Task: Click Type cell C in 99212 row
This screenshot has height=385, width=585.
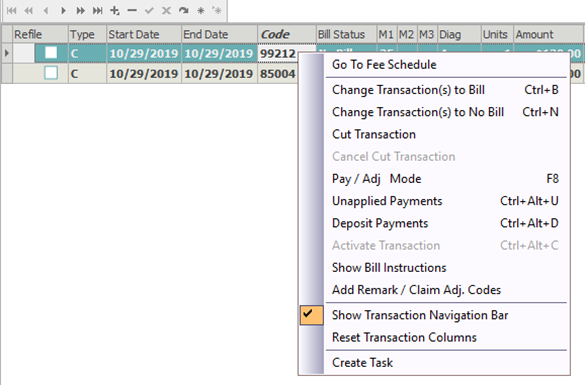Action: point(88,53)
